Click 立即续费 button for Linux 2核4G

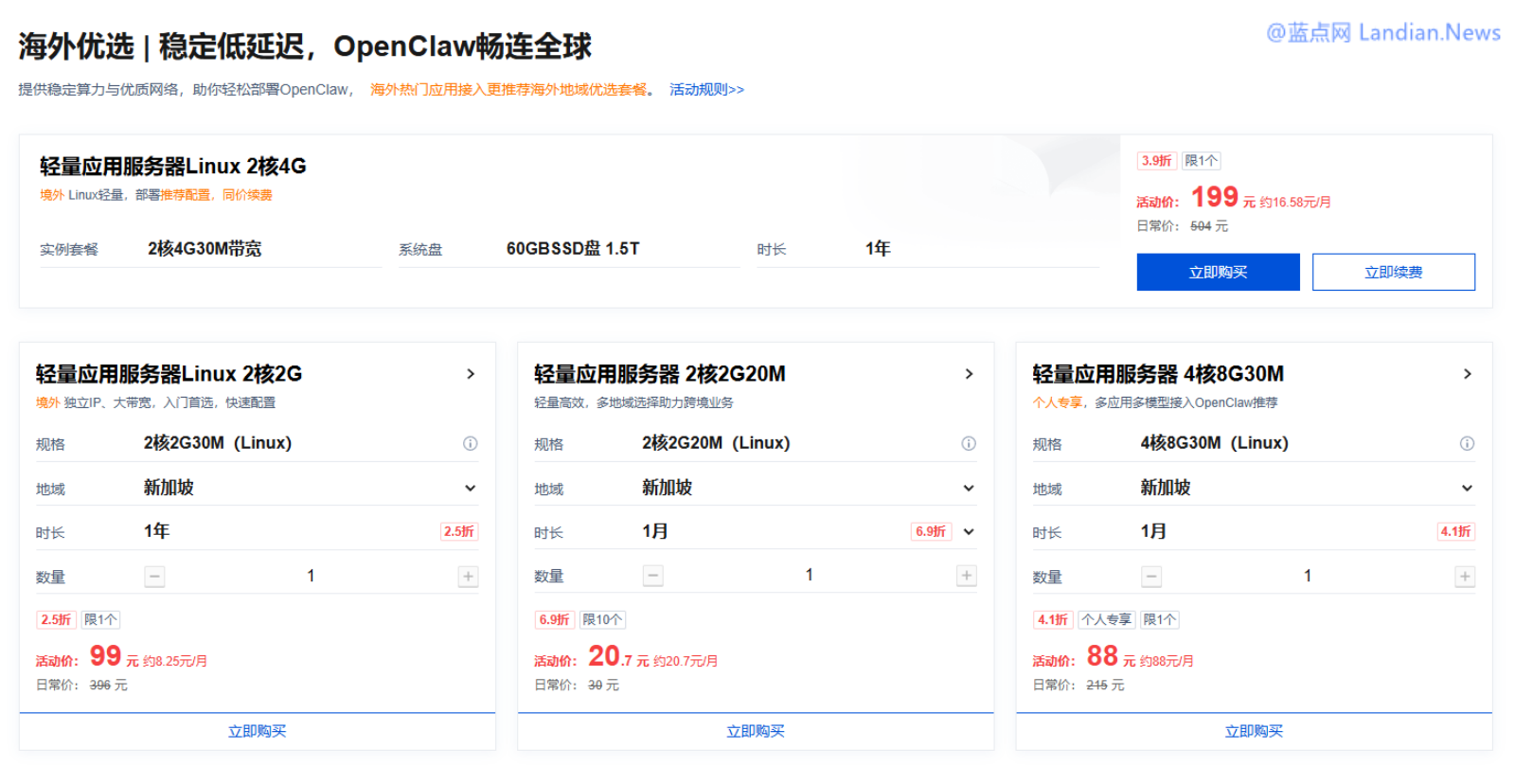click(1393, 272)
